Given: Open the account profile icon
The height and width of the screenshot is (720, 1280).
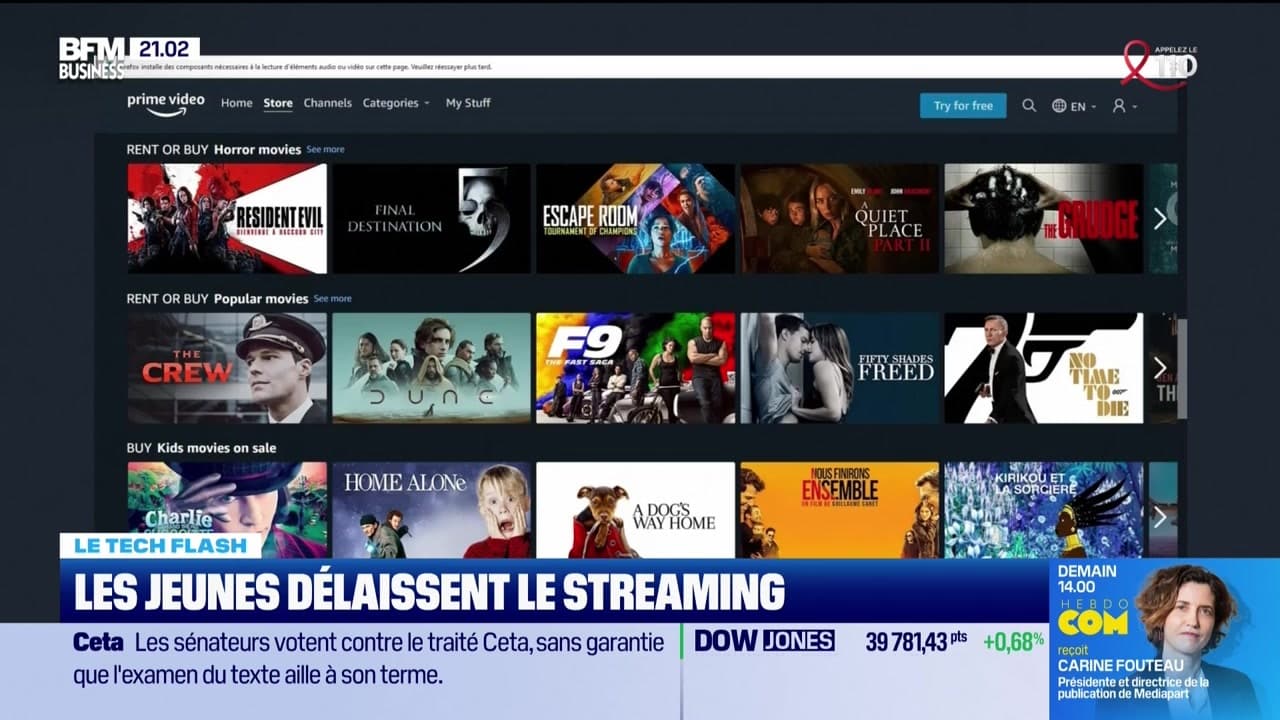Looking at the screenshot, I should (x=1119, y=104).
